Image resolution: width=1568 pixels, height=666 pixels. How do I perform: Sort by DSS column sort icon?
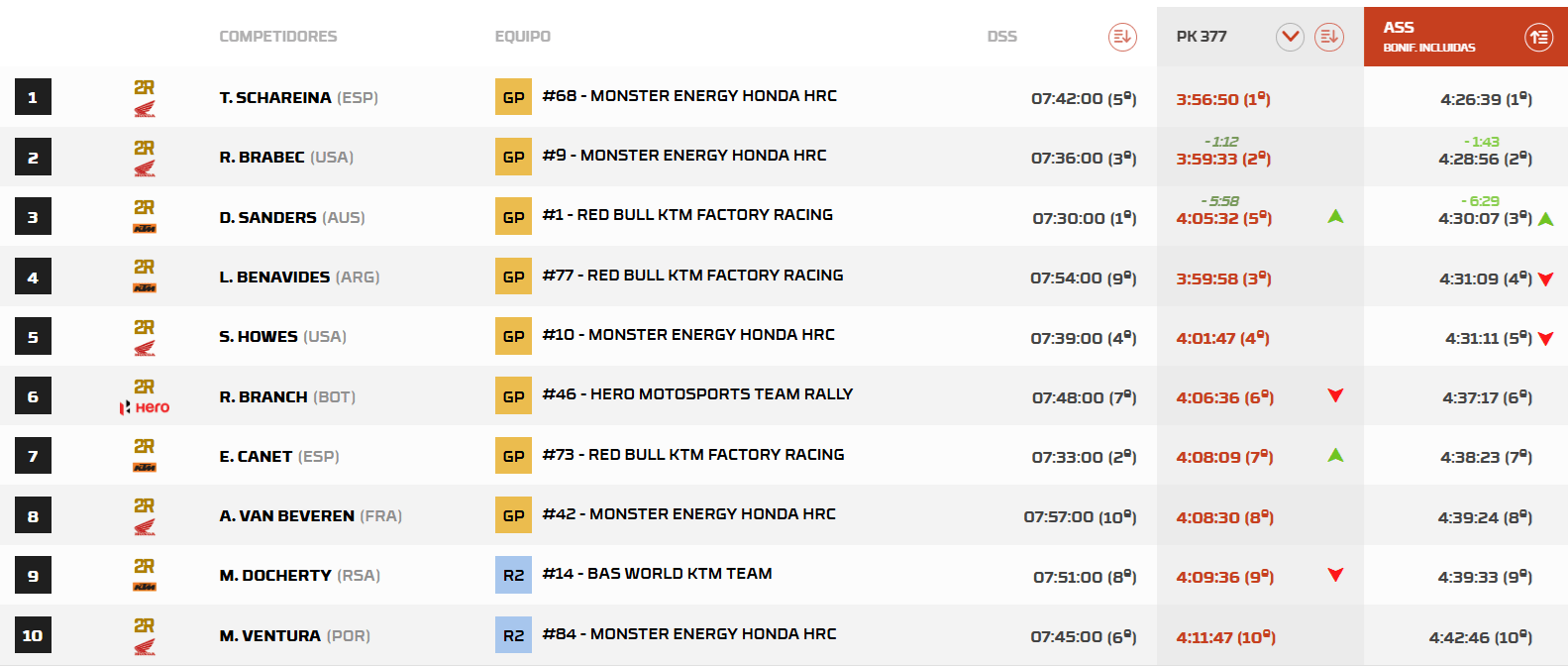(1121, 37)
